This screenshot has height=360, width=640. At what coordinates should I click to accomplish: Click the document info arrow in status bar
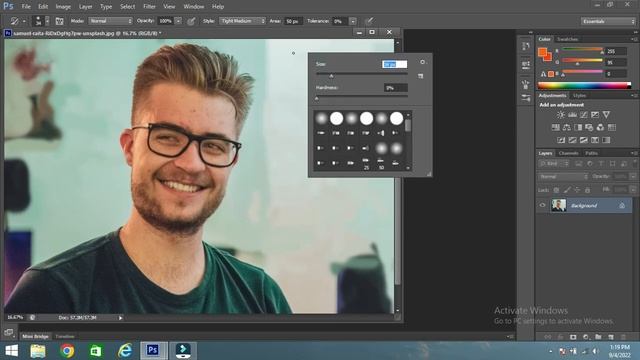point(120,318)
